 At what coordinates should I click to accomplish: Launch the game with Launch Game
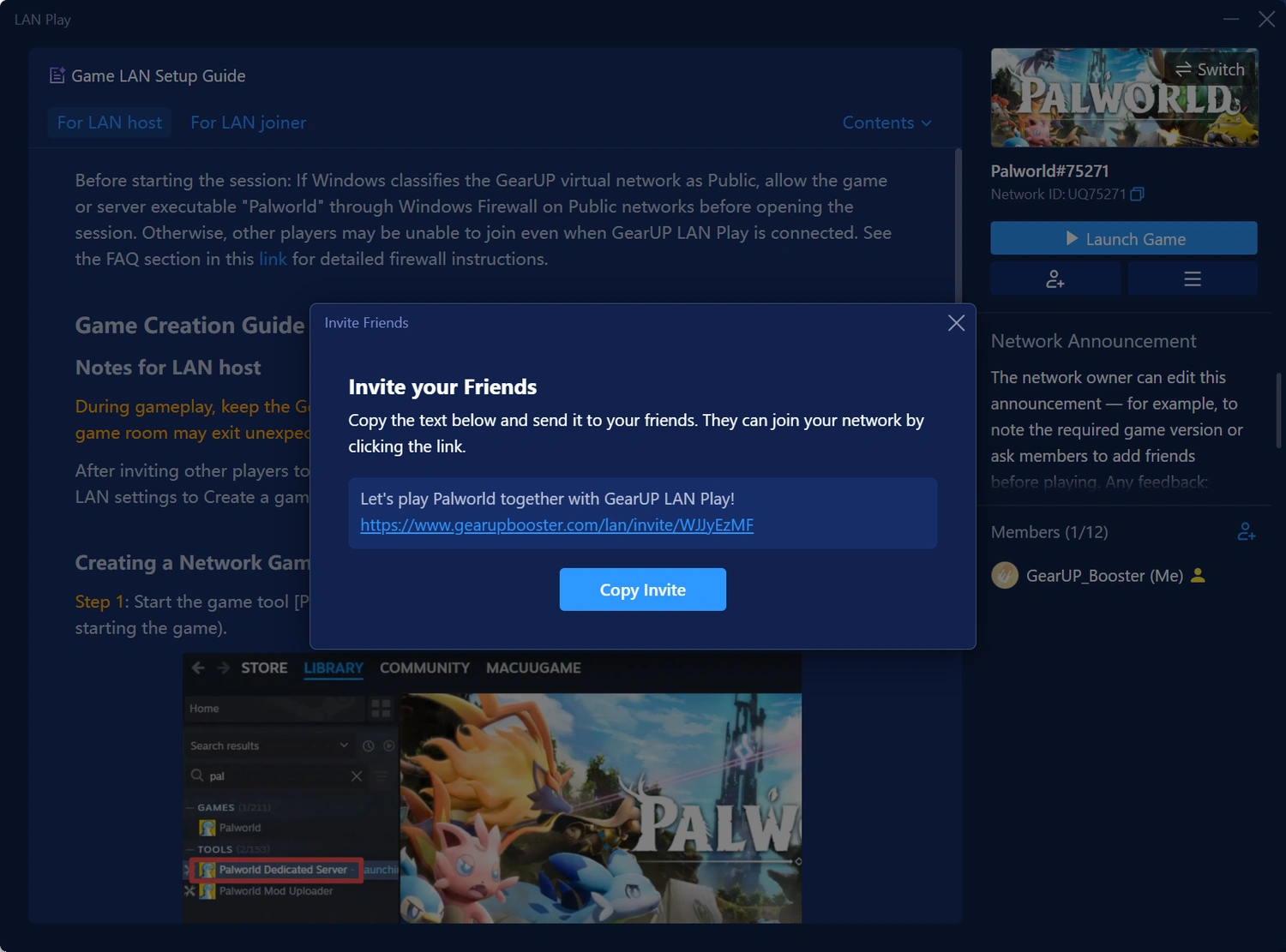click(1123, 238)
